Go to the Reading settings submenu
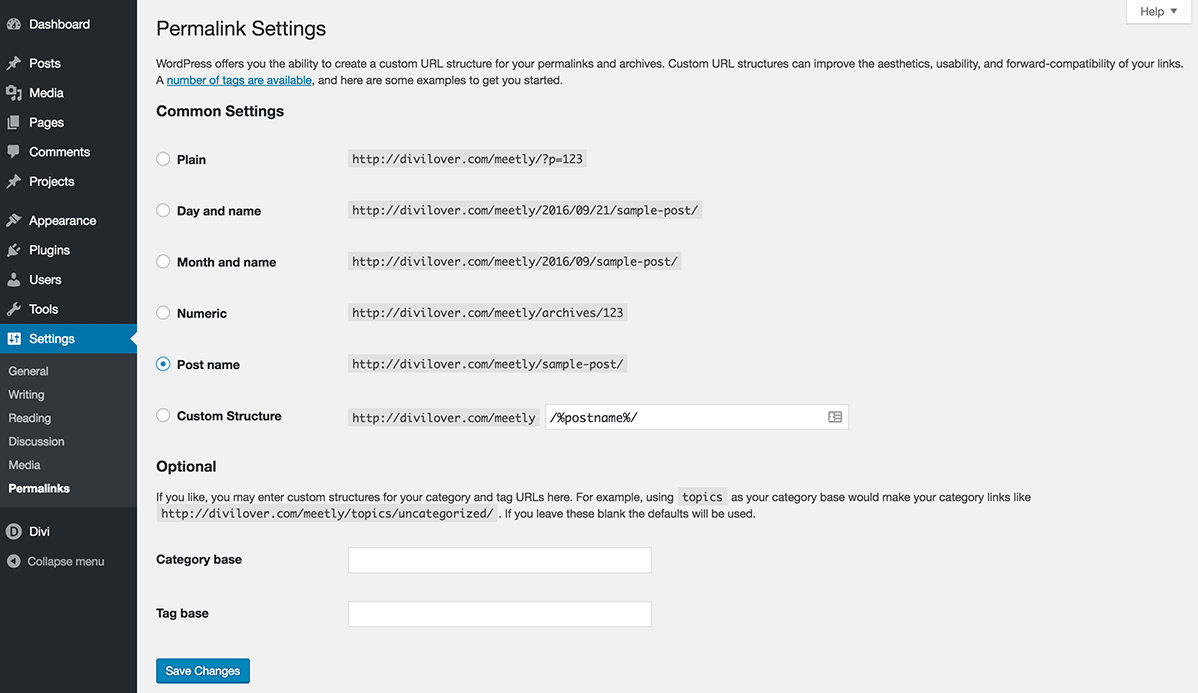Screen dimensions: 1198x693 click(30, 419)
